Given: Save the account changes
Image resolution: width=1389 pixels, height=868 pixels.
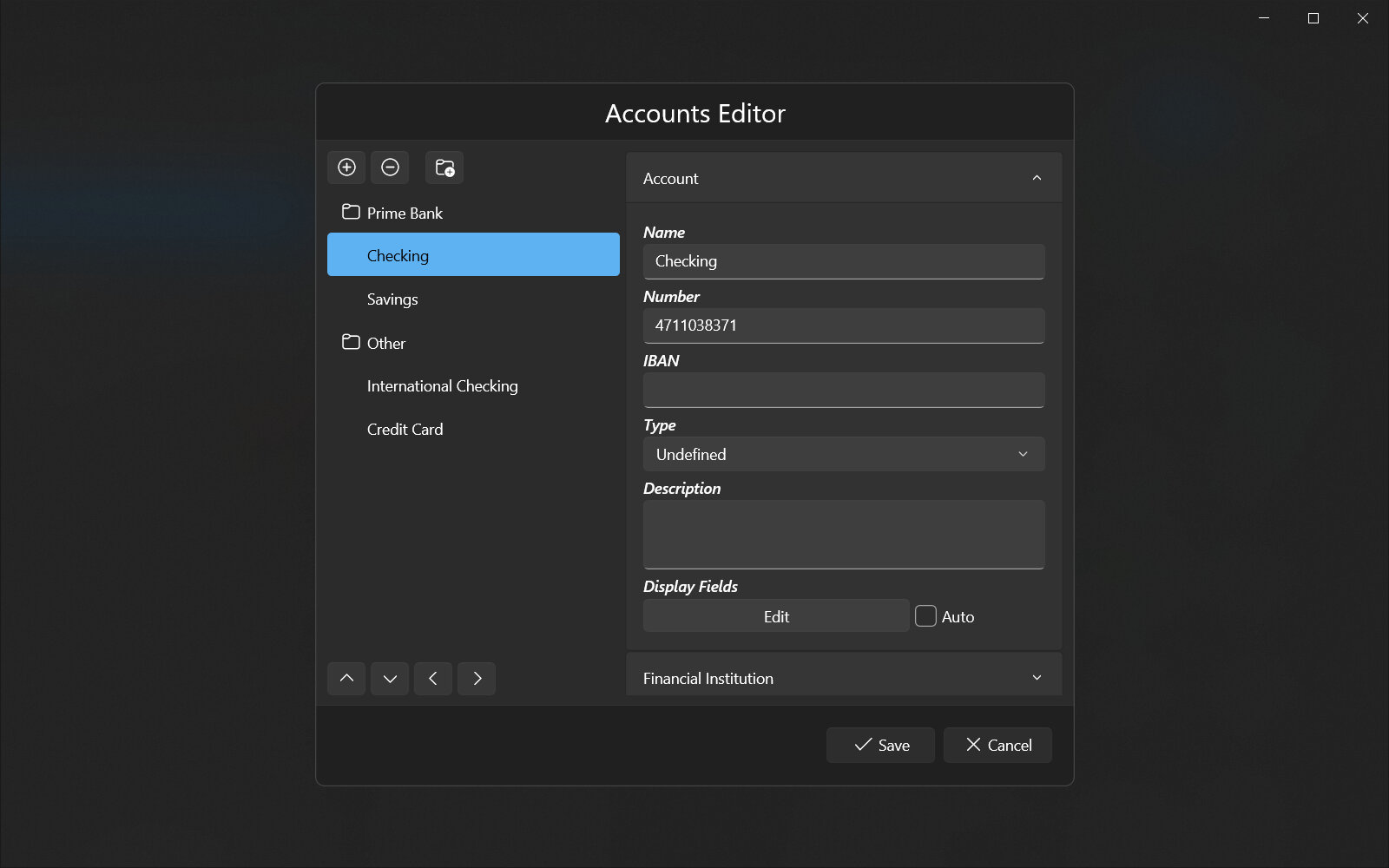Looking at the screenshot, I should coord(880,745).
